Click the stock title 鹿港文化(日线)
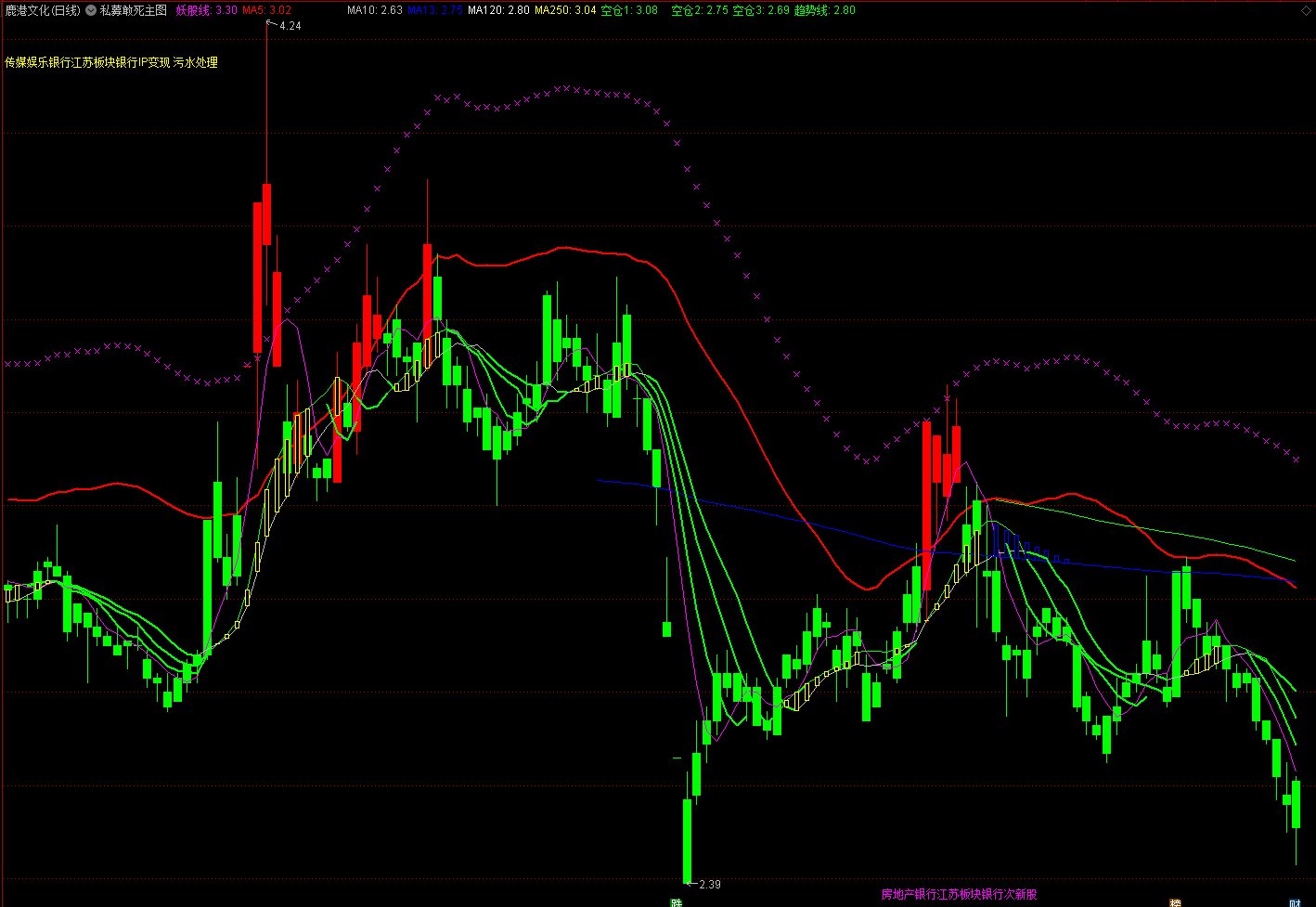1316x907 pixels. click(44, 10)
